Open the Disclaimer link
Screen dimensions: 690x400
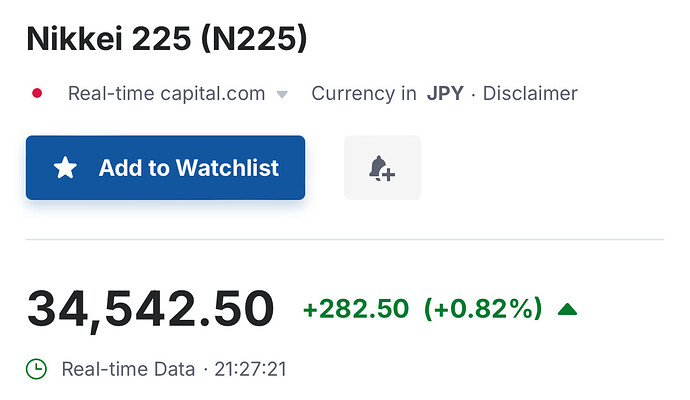tap(530, 94)
